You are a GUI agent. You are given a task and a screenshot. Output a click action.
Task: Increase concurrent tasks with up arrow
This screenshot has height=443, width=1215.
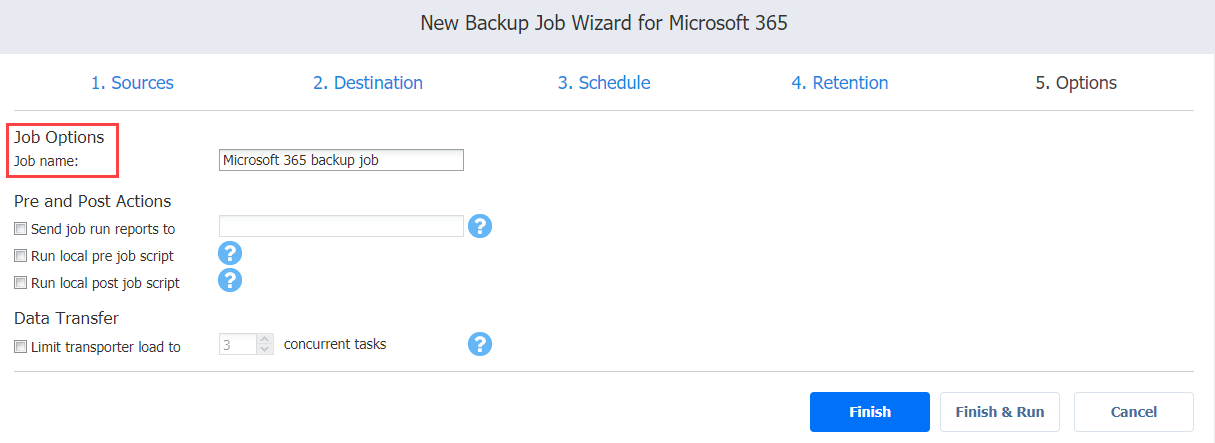pyautogui.click(x=264, y=340)
